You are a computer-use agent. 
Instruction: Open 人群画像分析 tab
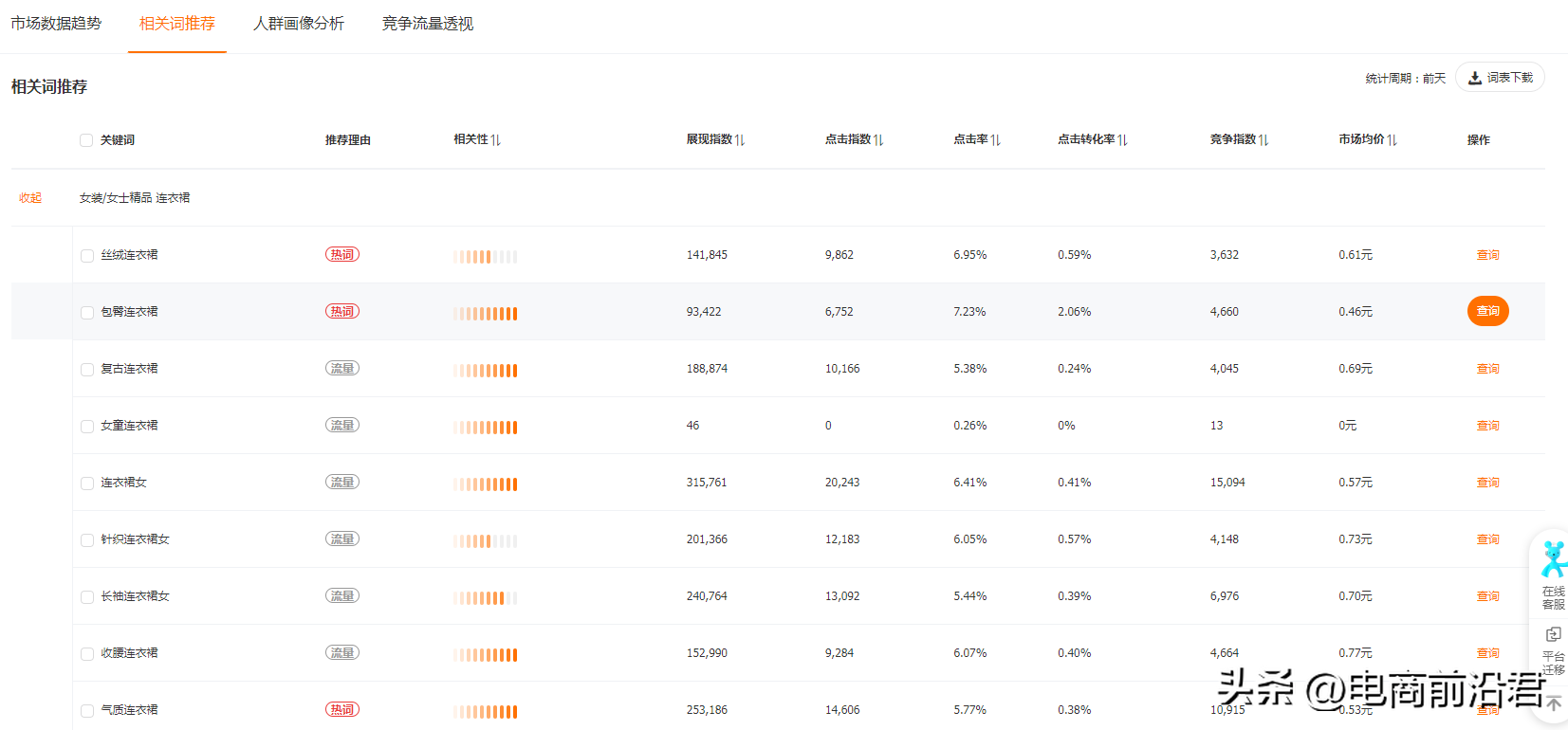point(299,24)
